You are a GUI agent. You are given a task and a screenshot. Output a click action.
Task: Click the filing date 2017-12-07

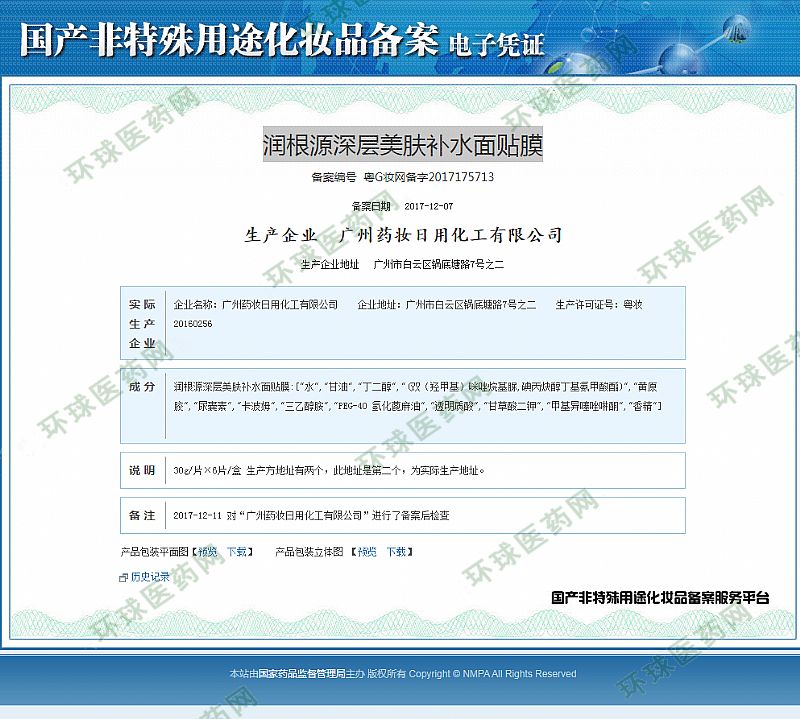click(428, 206)
